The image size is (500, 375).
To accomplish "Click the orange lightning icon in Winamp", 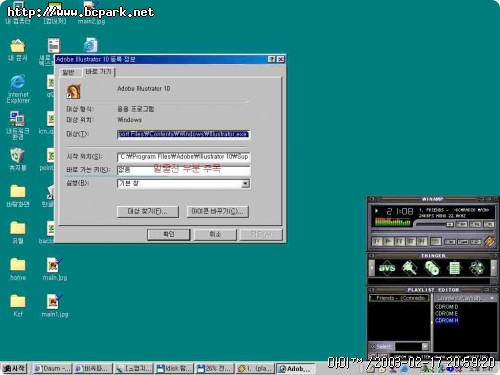I will (489, 241).
